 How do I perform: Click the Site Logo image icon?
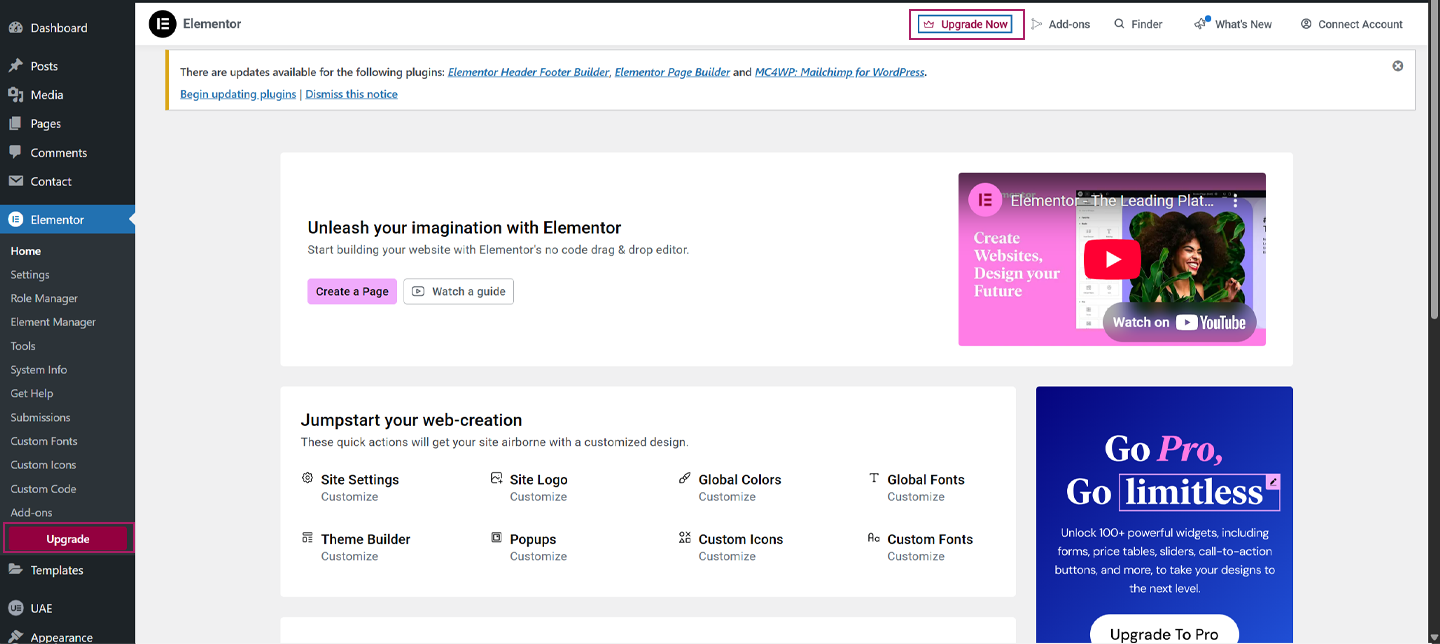coord(496,478)
